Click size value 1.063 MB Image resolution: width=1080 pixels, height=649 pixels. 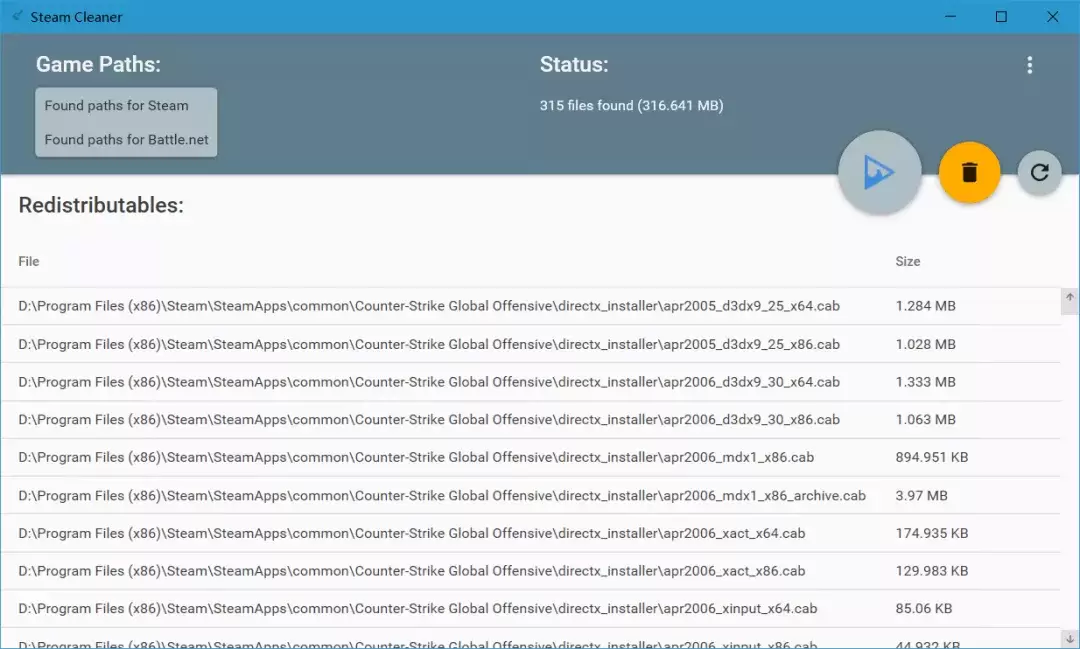tap(925, 420)
